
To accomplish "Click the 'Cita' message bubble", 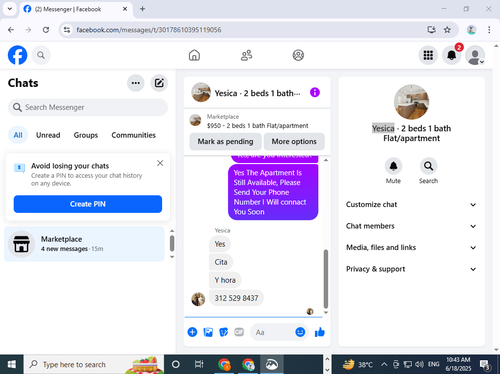I will pos(221,262).
